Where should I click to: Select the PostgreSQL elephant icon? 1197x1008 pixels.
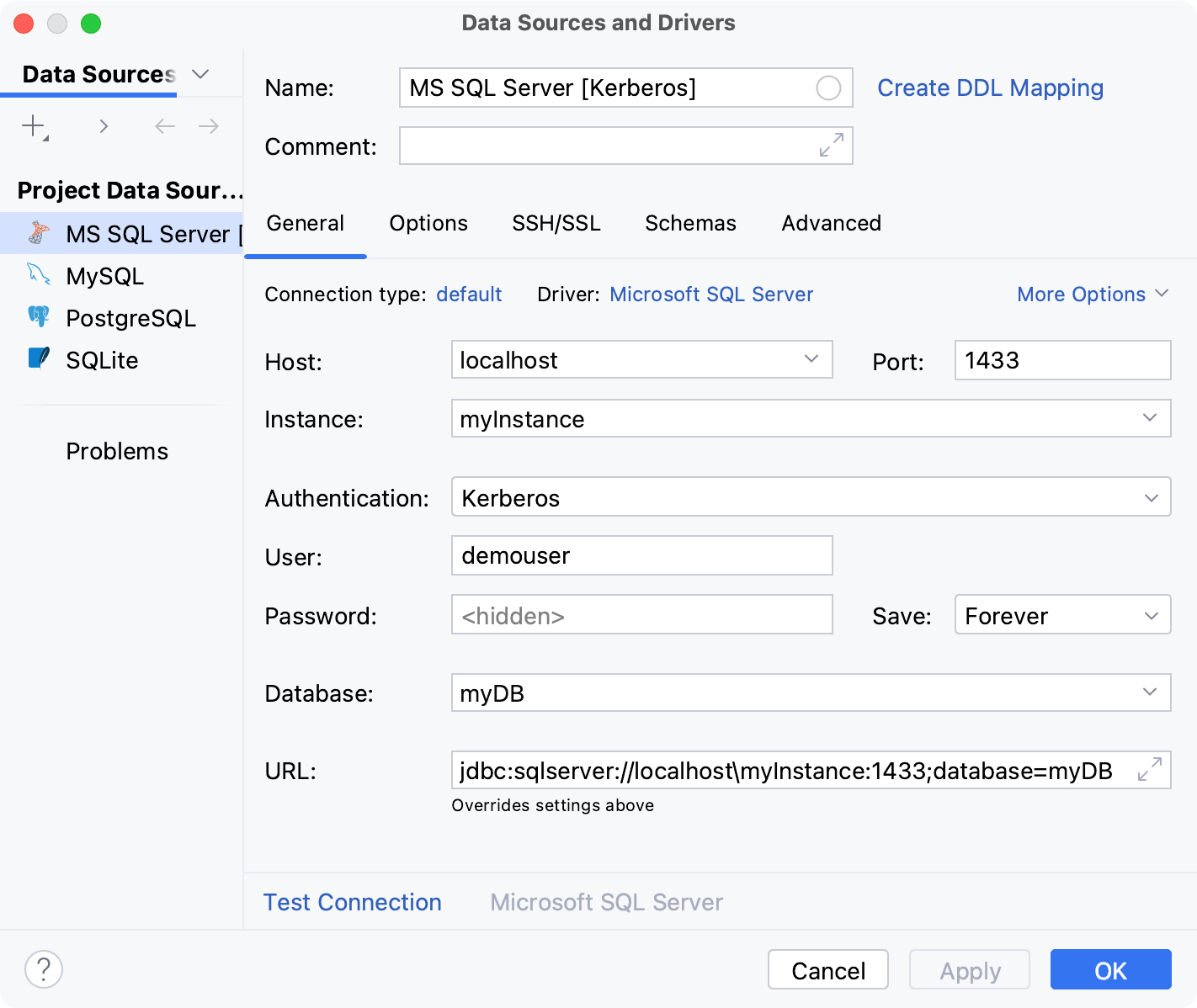[x=38, y=317]
